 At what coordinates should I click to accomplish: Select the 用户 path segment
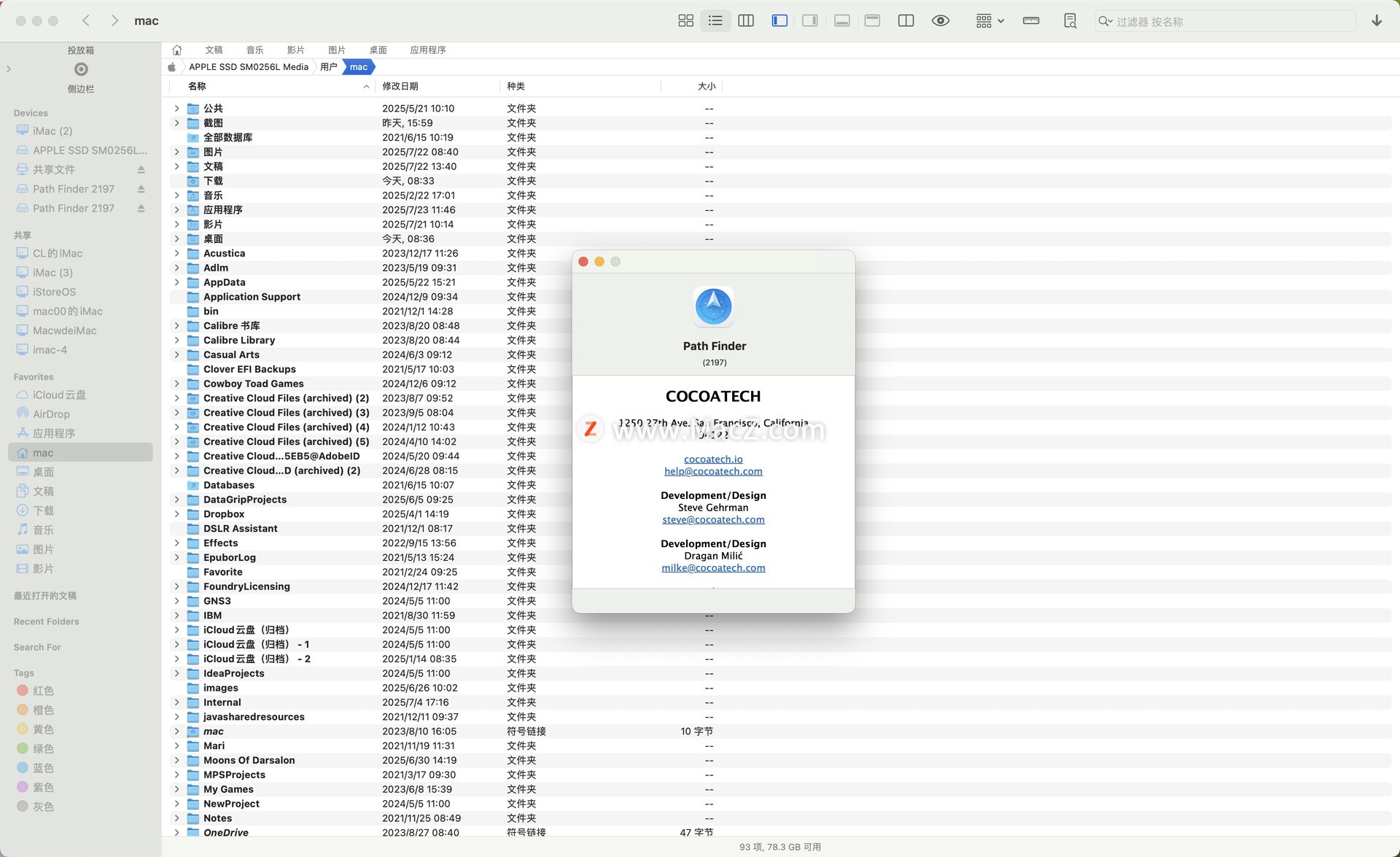(329, 66)
